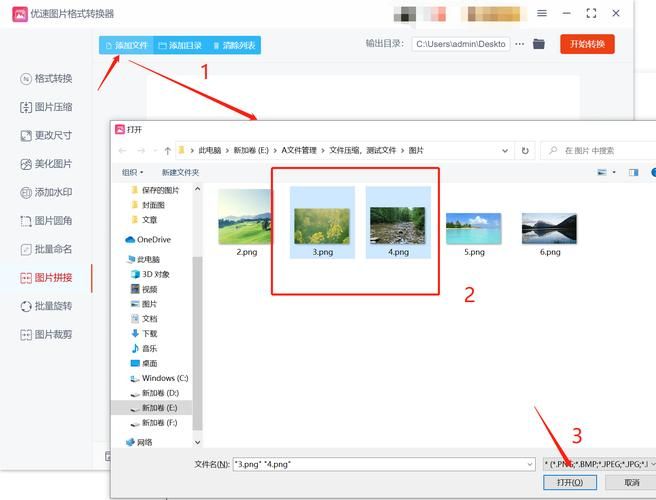Viewport: 656px width, 500px height.
Task: Click the 添加文件 button
Action: point(126,45)
